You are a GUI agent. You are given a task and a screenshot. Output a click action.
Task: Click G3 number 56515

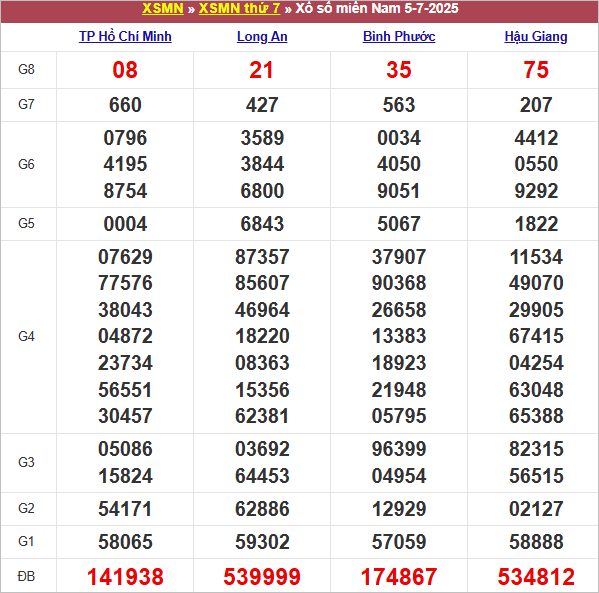(536, 476)
